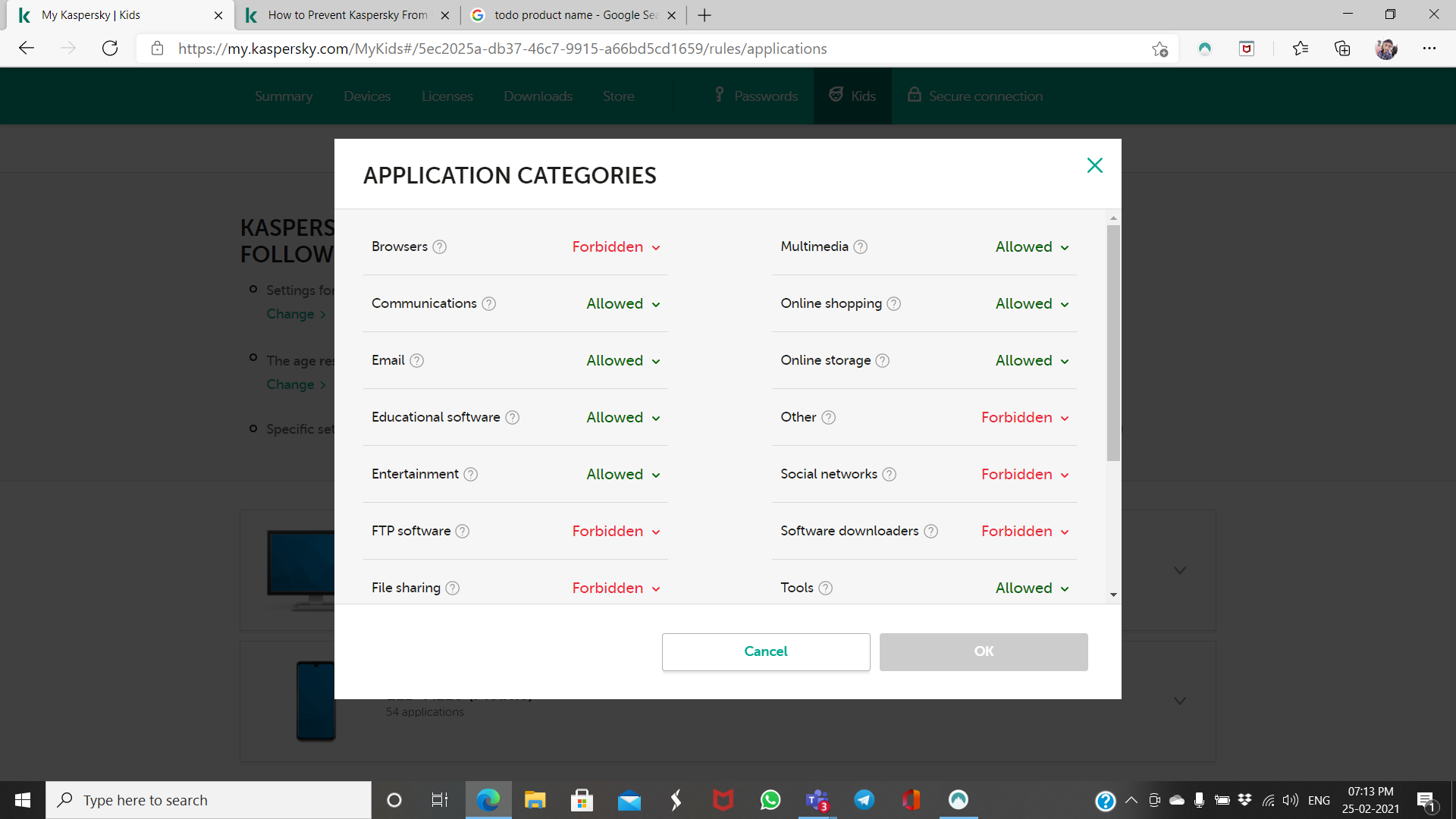Click help icon beside Online shopping
The height and width of the screenshot is (819, 1456).
[894, 304]
